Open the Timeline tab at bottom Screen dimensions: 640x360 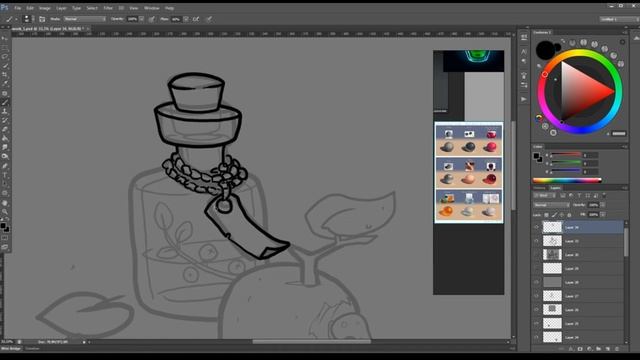32,349
